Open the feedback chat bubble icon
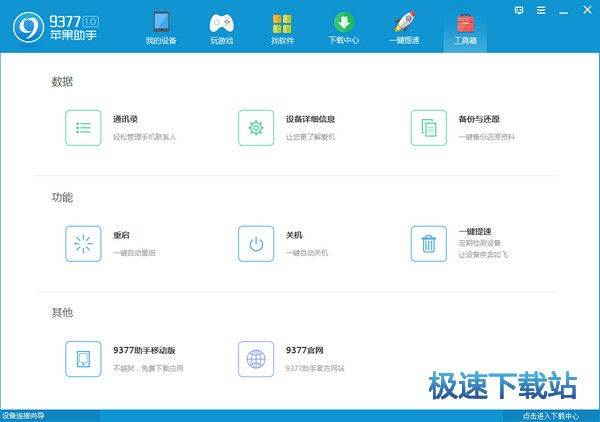The image size is (600, 422). pos(519,8)
